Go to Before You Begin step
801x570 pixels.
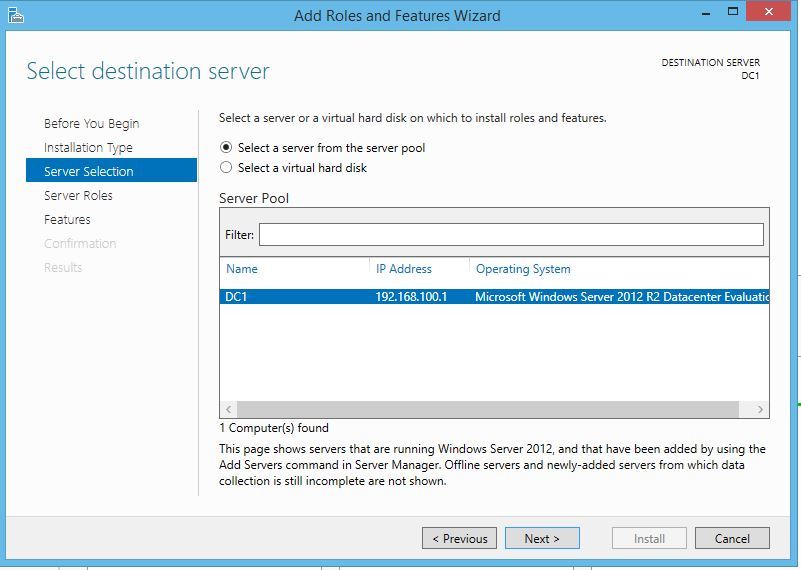pos(91,124)
